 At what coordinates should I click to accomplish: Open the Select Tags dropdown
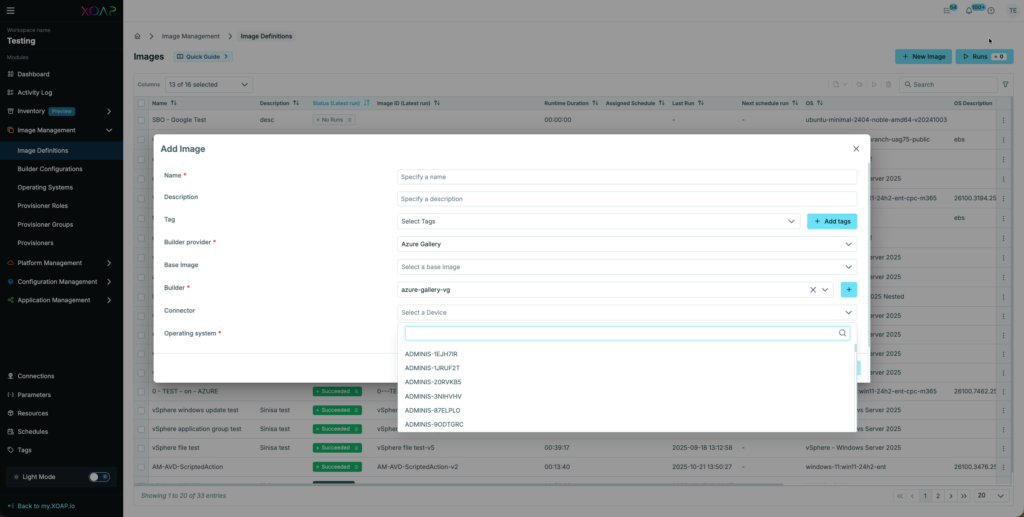597,221
